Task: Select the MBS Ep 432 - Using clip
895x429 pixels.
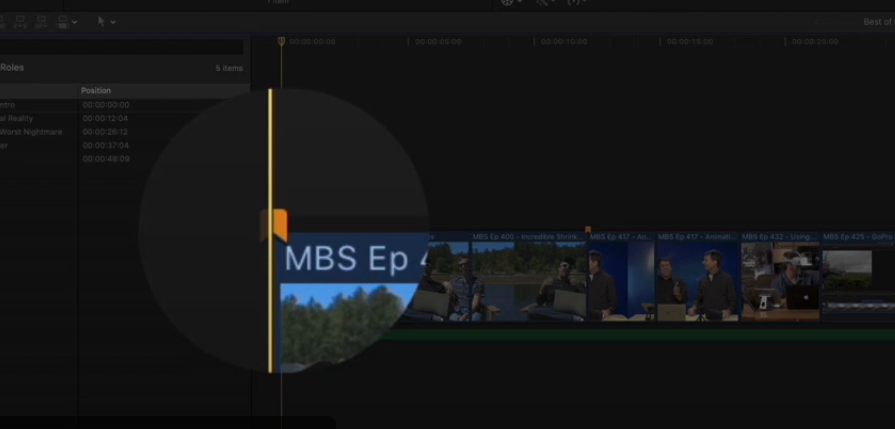Action: click(780, 277)
